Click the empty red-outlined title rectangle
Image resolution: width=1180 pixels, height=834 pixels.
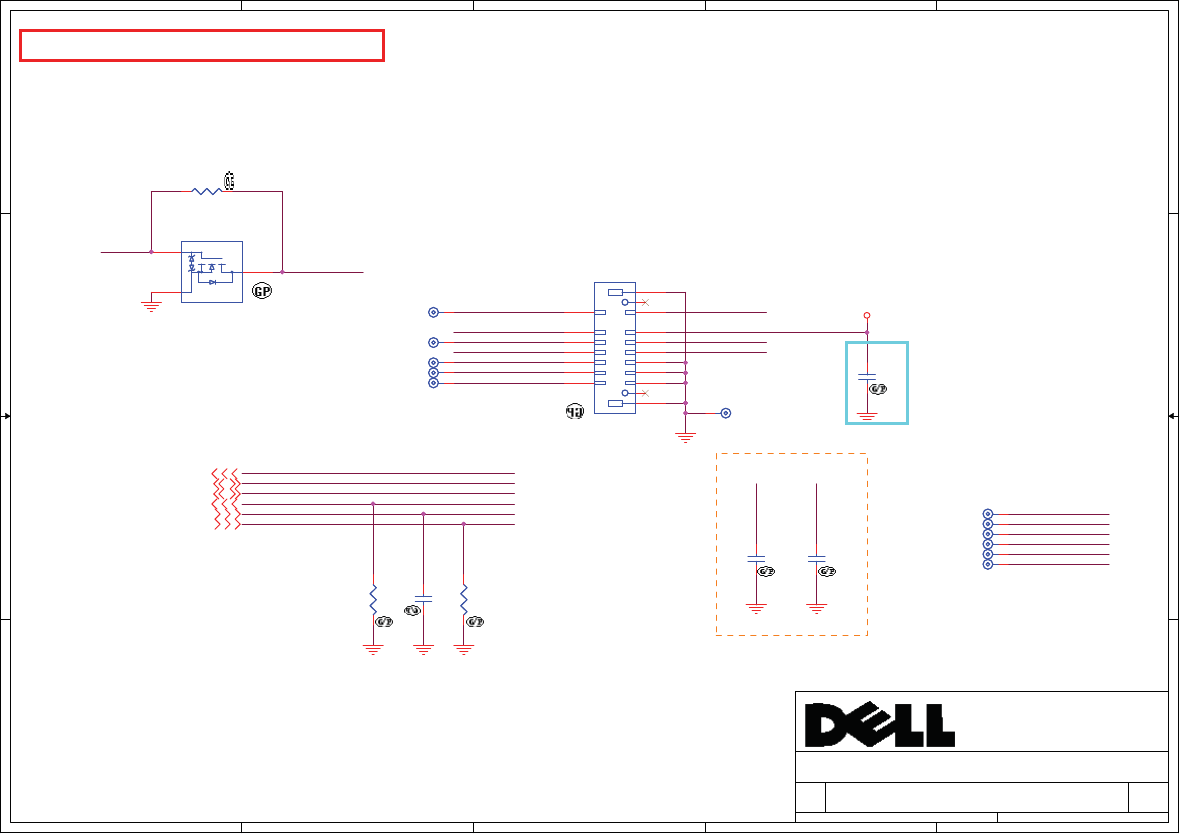click(x=202, y=45)
